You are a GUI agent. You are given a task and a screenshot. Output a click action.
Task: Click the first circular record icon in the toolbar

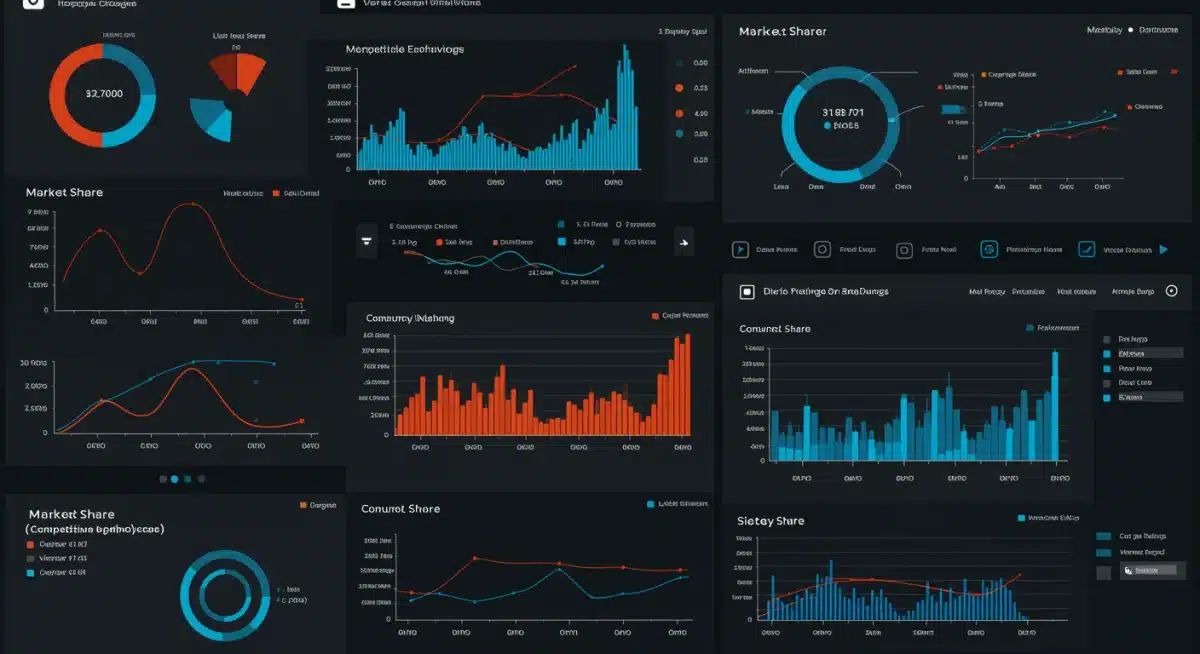(x=822, y=249)
